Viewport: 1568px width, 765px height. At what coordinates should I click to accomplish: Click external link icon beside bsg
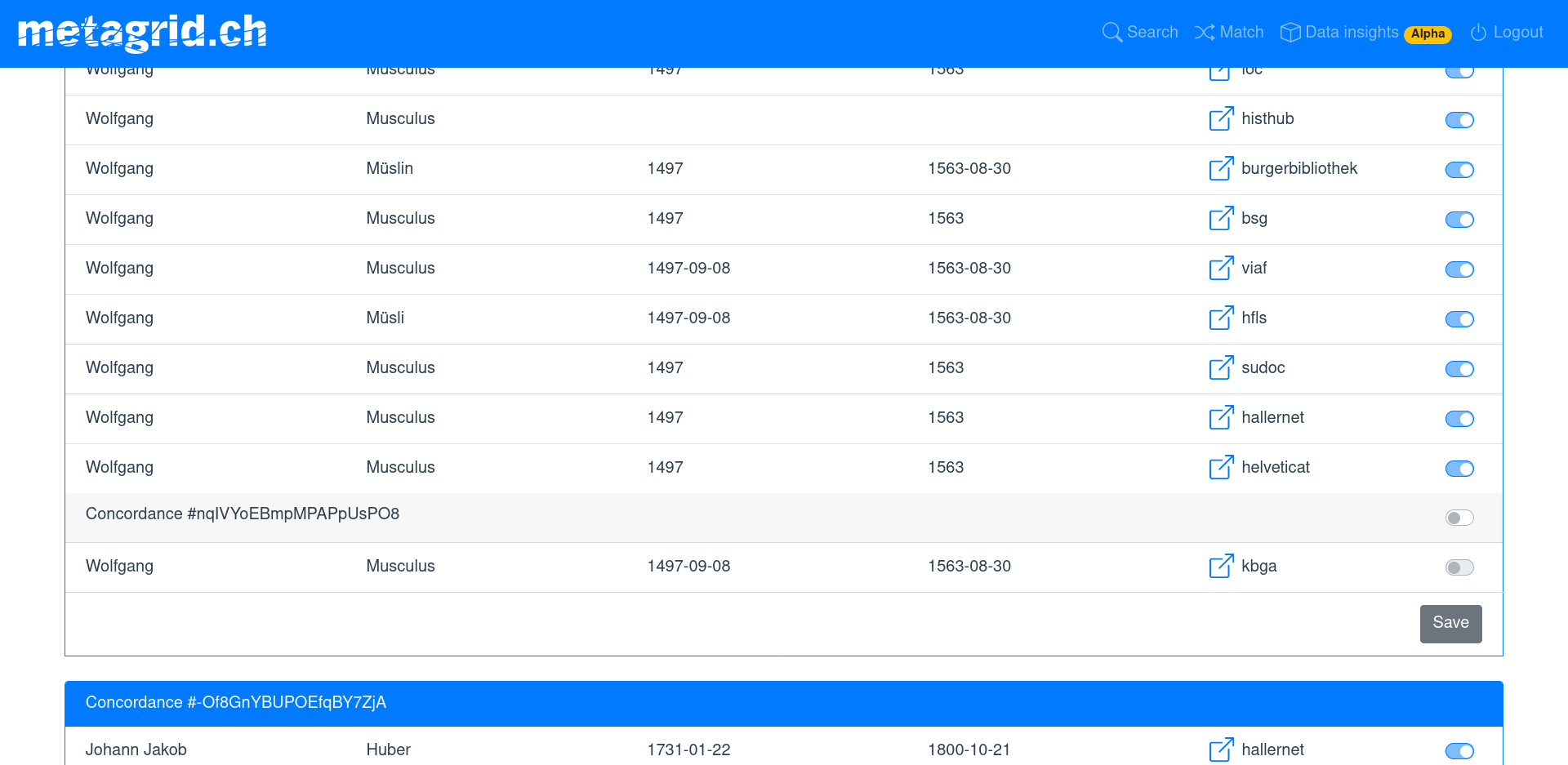[1221, 219]
